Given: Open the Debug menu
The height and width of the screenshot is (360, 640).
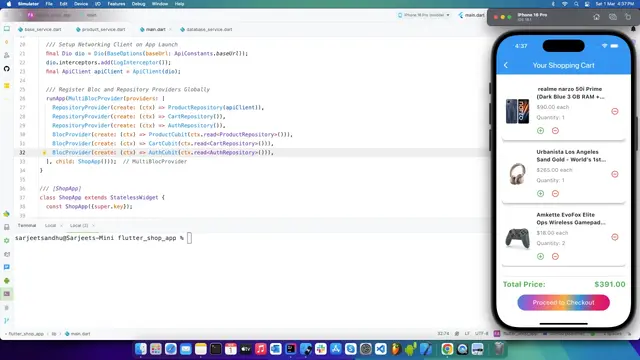Looking at the screenshot, I should [x=138, y=4].
